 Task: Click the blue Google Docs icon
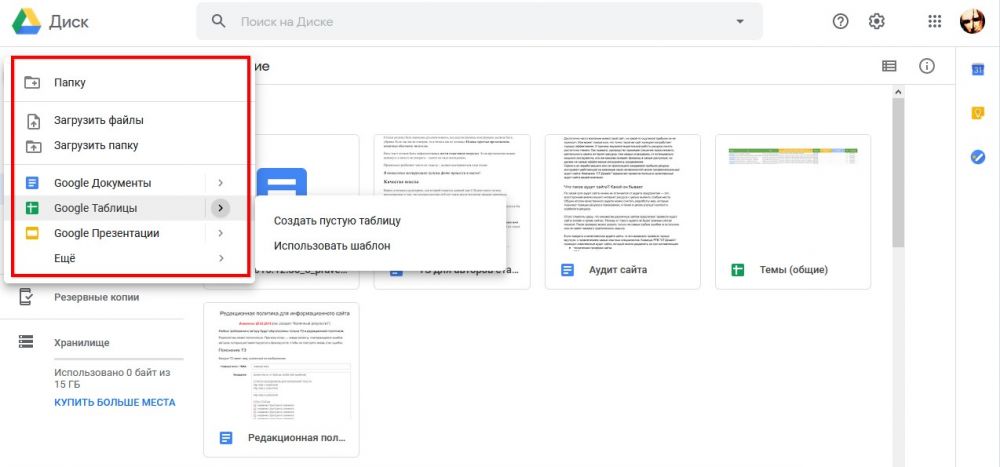tap(33, 183)
